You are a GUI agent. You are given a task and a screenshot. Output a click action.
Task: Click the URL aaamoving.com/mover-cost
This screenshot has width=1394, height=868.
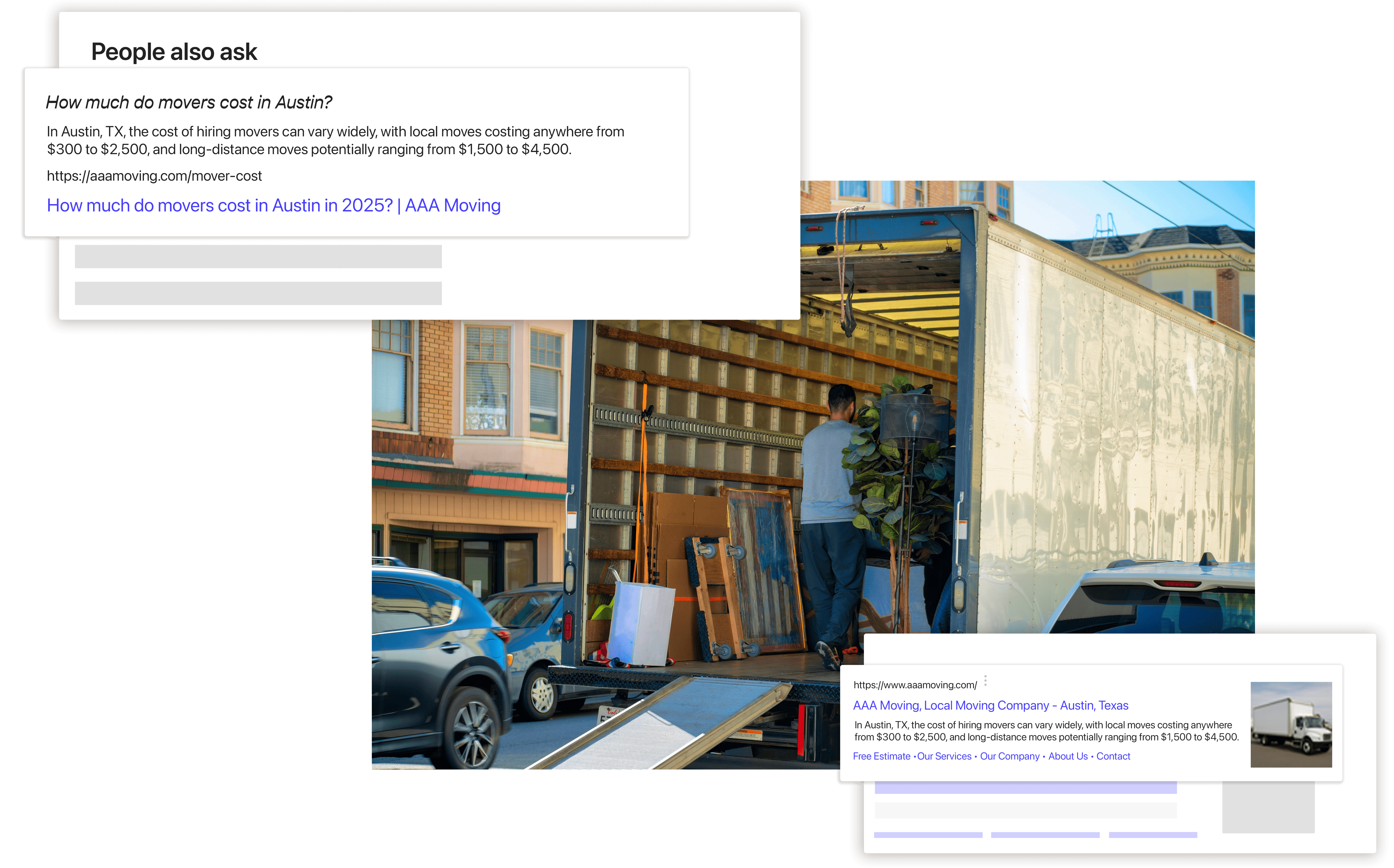pos(154,176)
